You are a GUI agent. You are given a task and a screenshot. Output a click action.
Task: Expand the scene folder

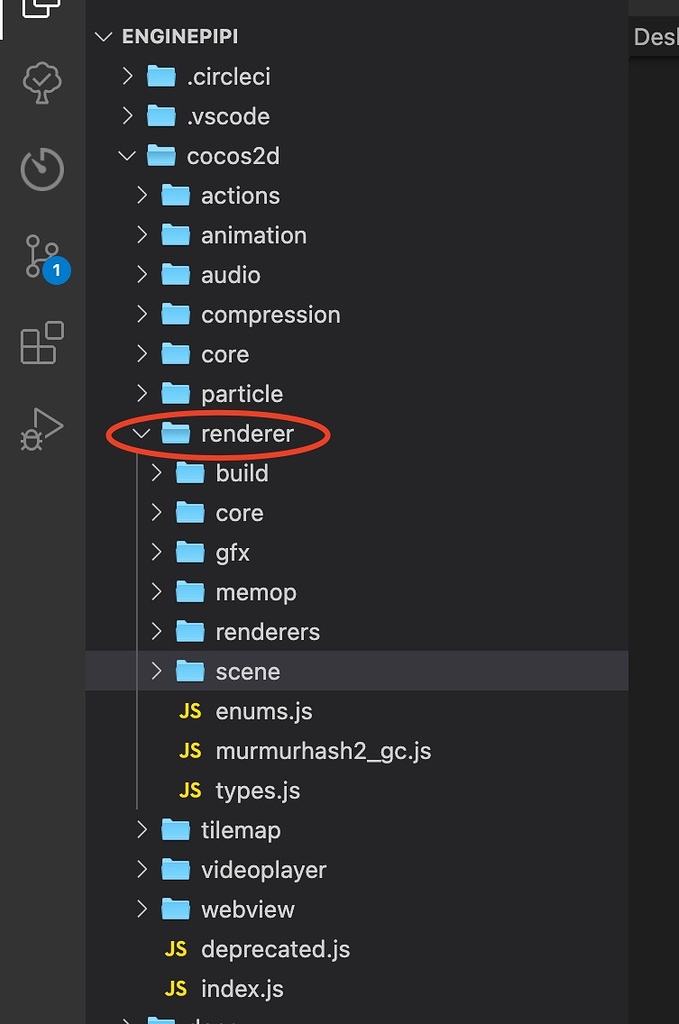coord(156,671)
